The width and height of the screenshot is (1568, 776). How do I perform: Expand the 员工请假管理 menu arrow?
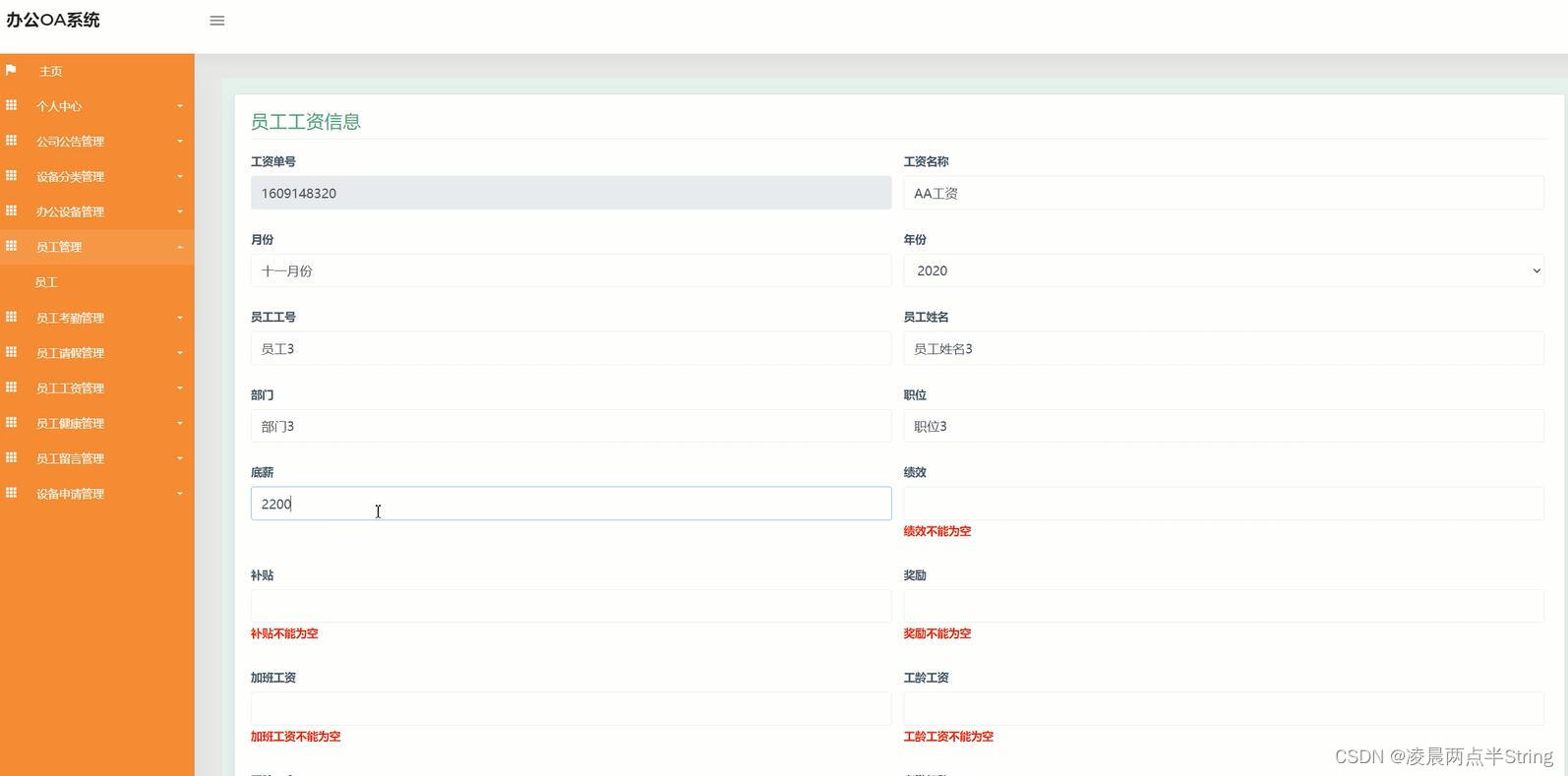tap(180, 353)
